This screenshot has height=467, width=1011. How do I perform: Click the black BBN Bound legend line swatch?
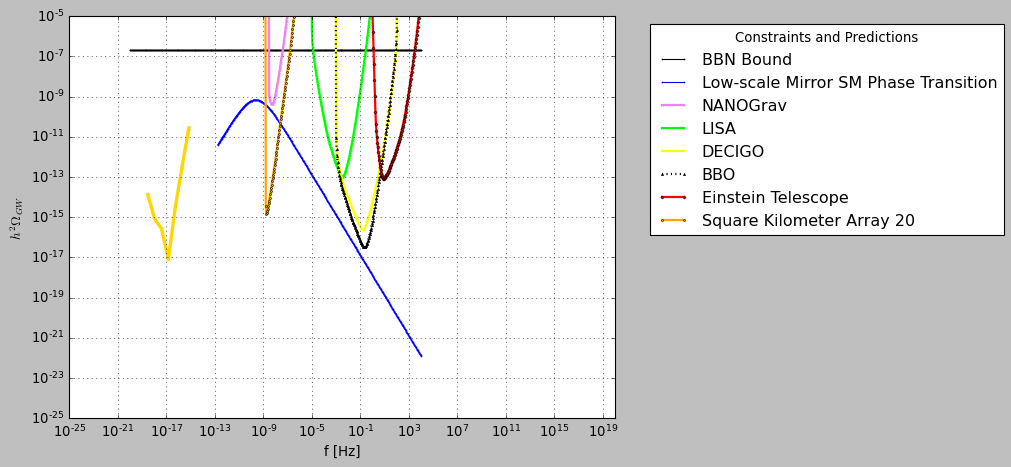[x=673, y=60]
